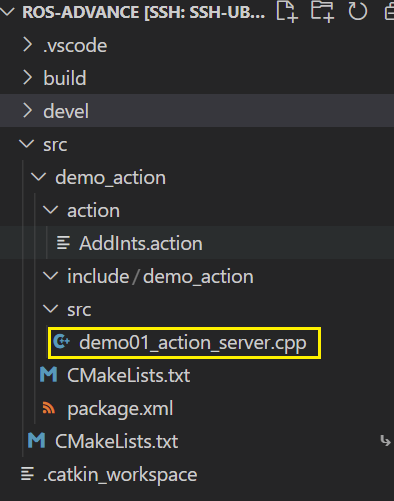Collapse the include/demo_action folder chevron

(51, 276)
